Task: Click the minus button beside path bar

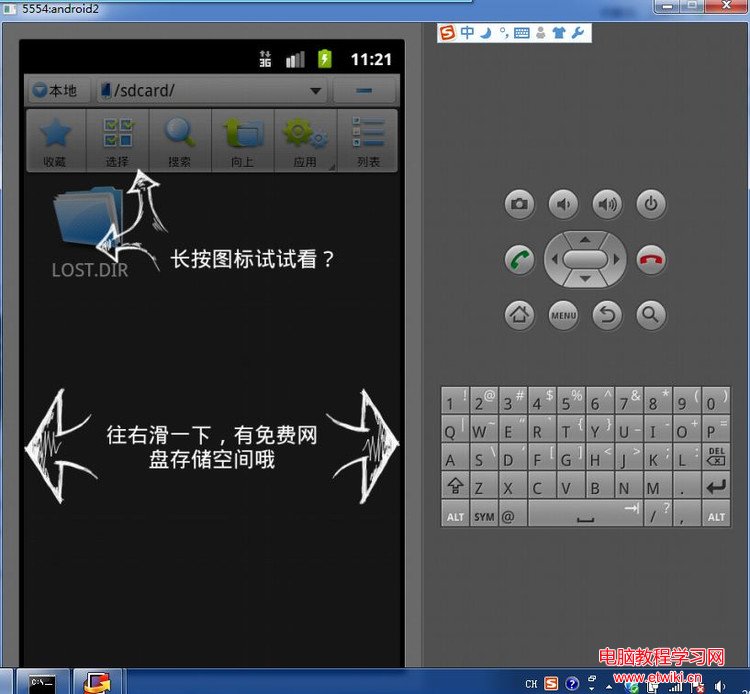Action: point(364,90)
